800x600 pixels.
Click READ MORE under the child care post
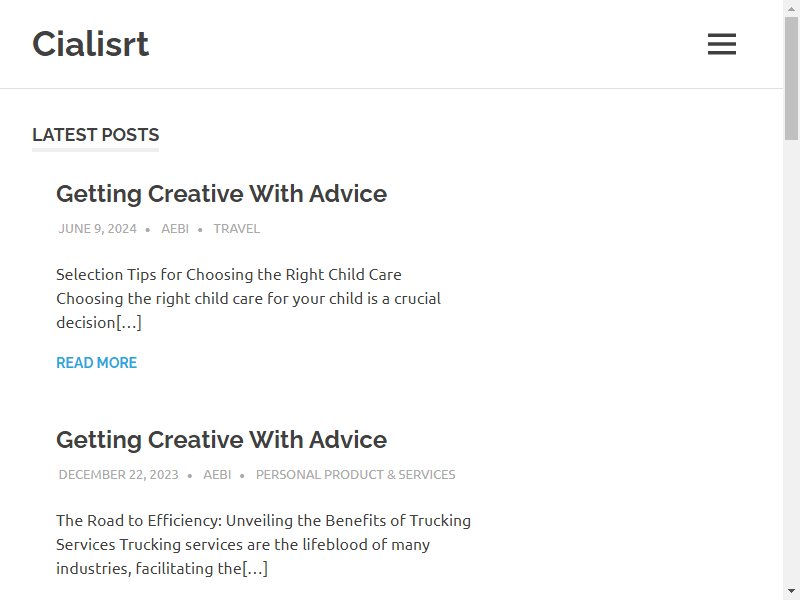click(96, 363)
